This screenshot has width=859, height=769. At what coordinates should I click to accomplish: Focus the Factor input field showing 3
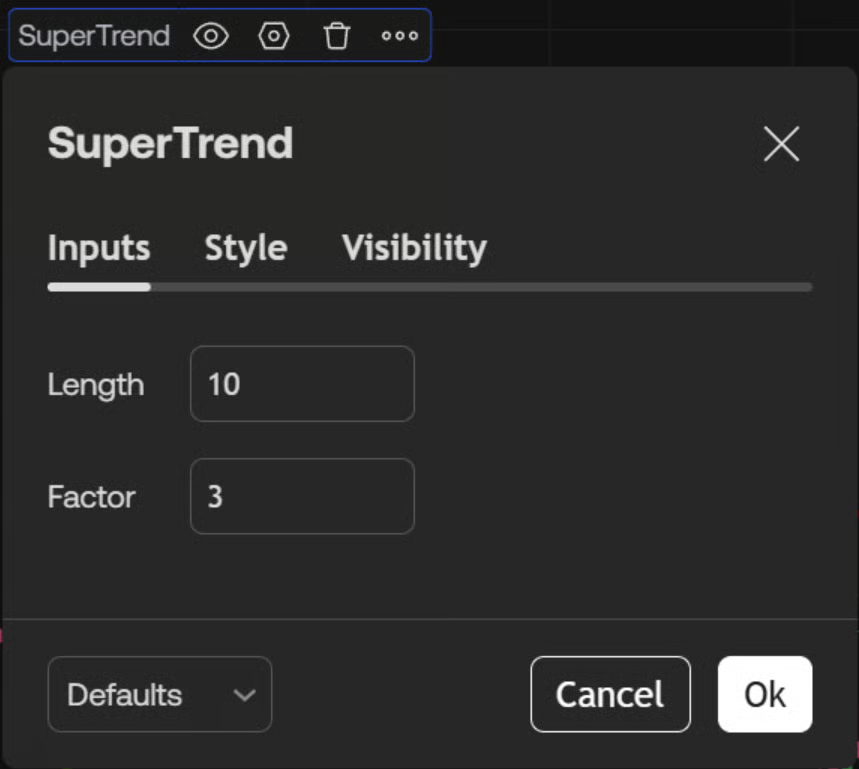click(x=302, y=496)
